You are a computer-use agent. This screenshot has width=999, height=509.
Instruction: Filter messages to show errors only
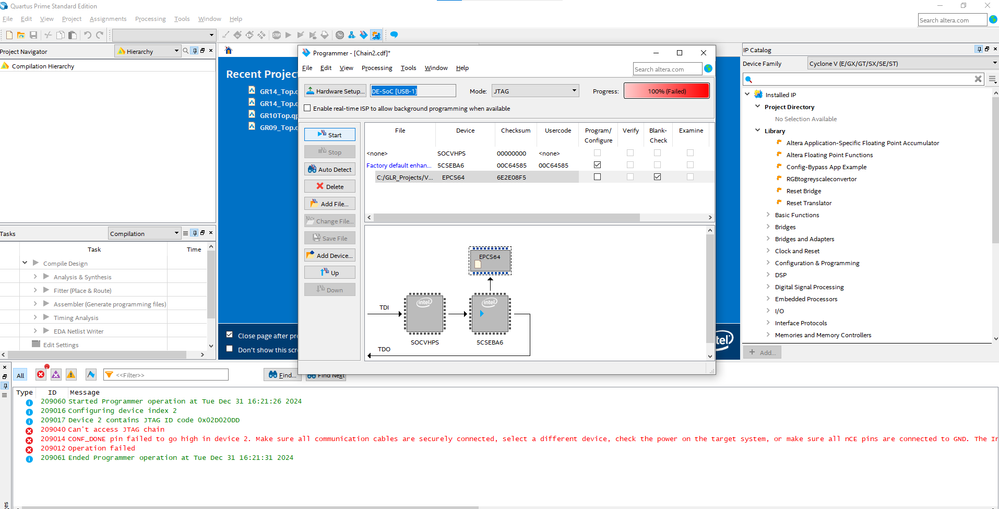(x=41, y=374)
